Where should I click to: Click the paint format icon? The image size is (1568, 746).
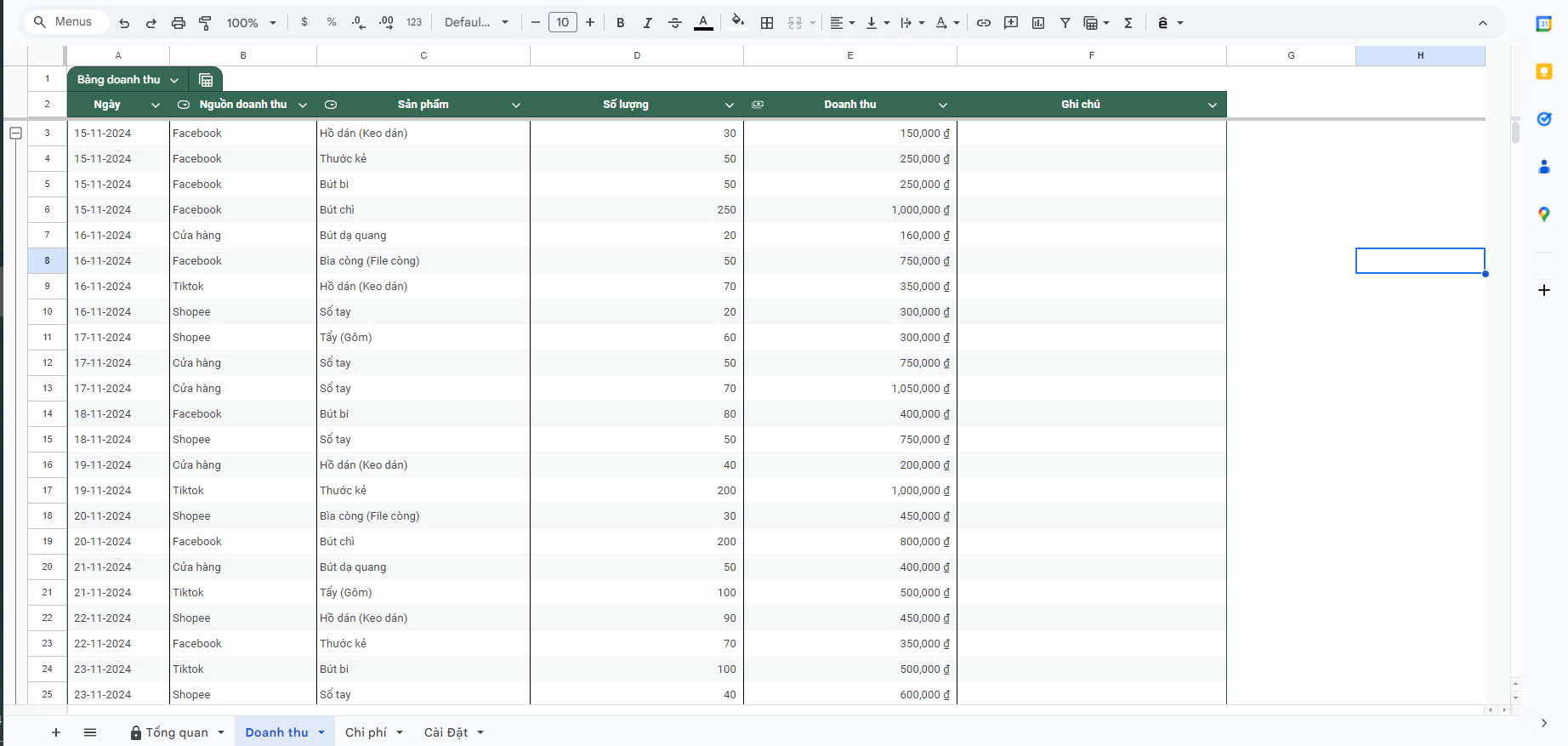click(x=205, y=23)
